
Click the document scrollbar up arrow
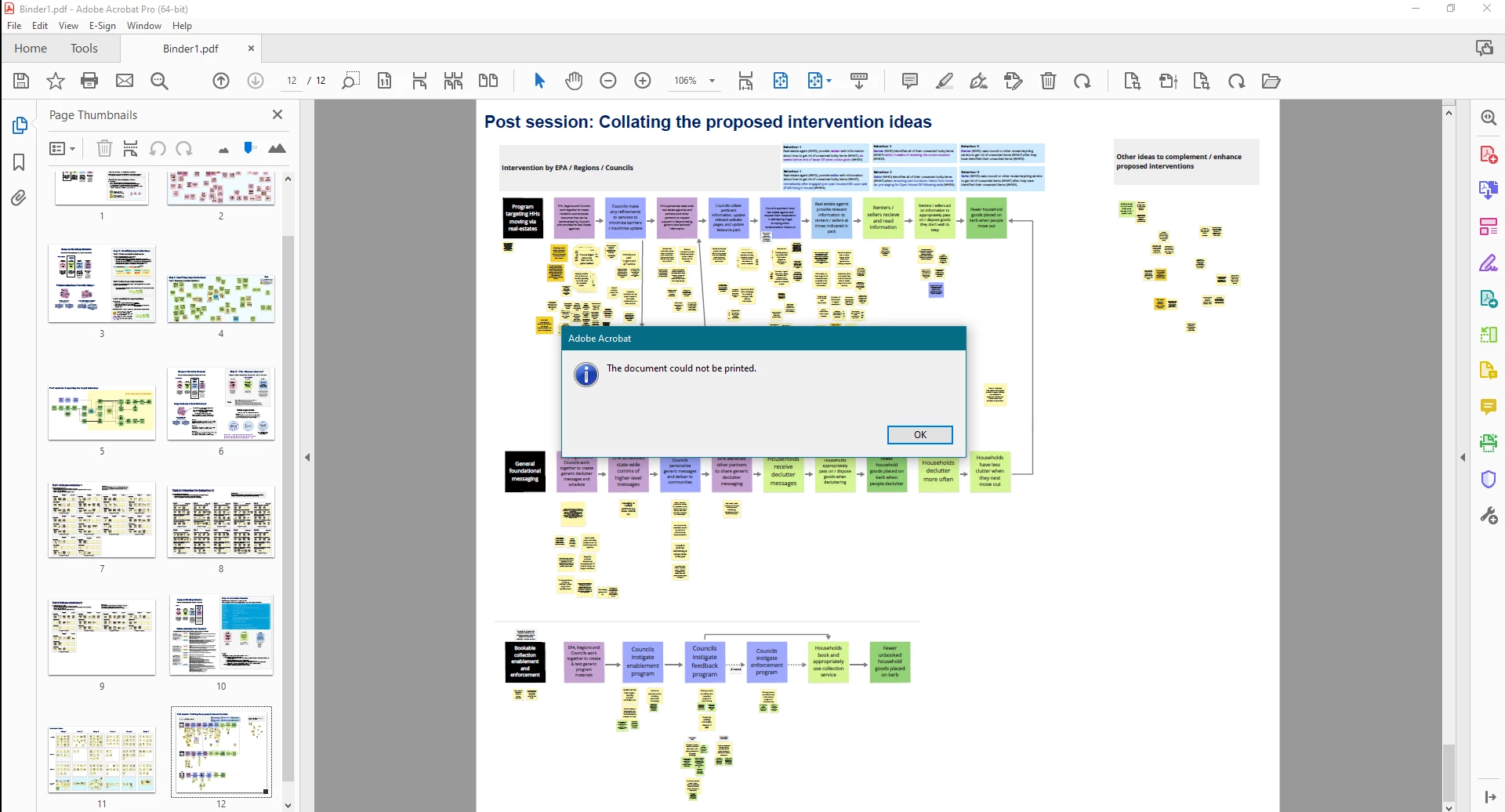point(1449,113)
